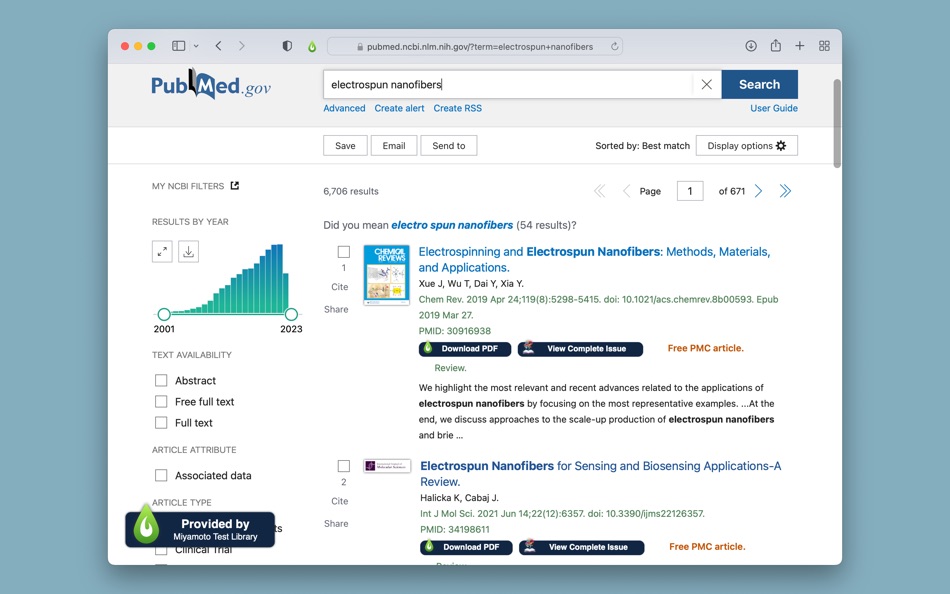Viewport: 950px width, 594px height.
Task: Open a new tab with plus icon
Action: point(800,46)
